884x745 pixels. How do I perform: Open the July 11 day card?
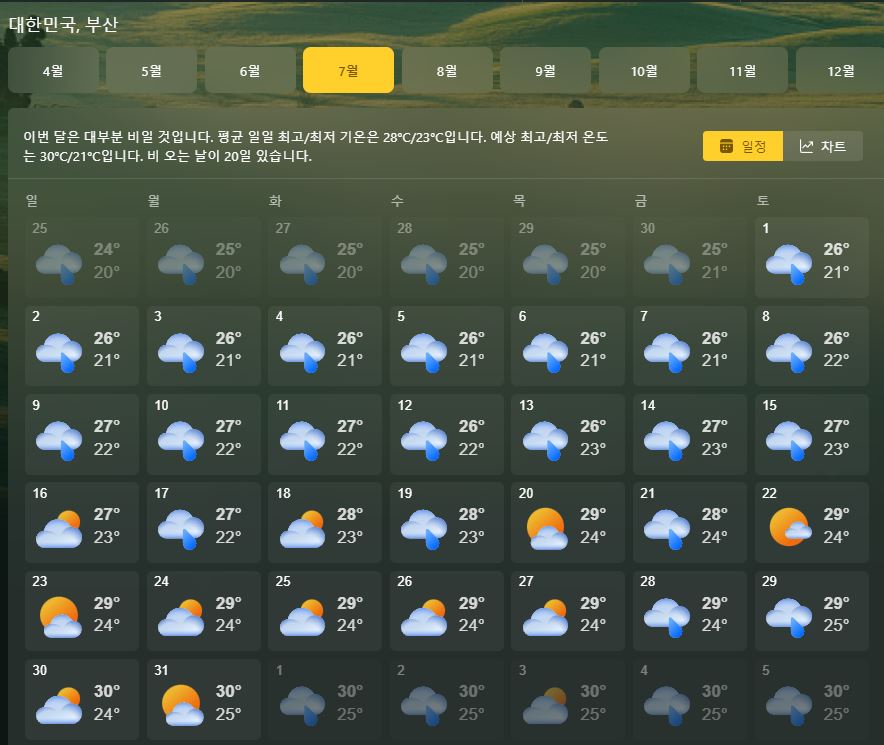coord(325,434)
